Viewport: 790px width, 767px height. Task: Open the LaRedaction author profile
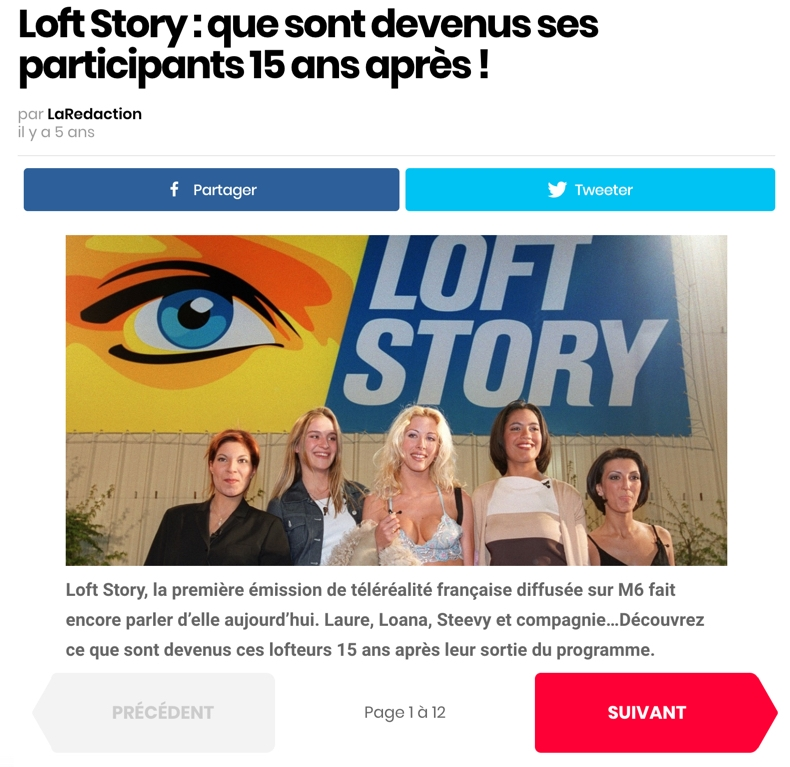94,114
